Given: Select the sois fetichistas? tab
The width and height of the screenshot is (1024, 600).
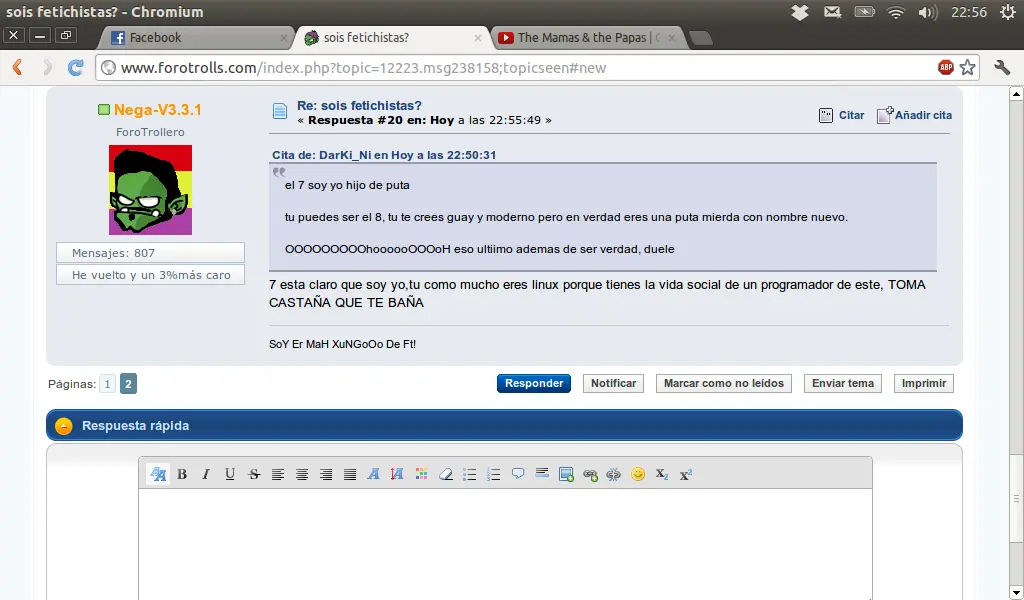Looking at the screenshot, I should [x=392, y=38].
